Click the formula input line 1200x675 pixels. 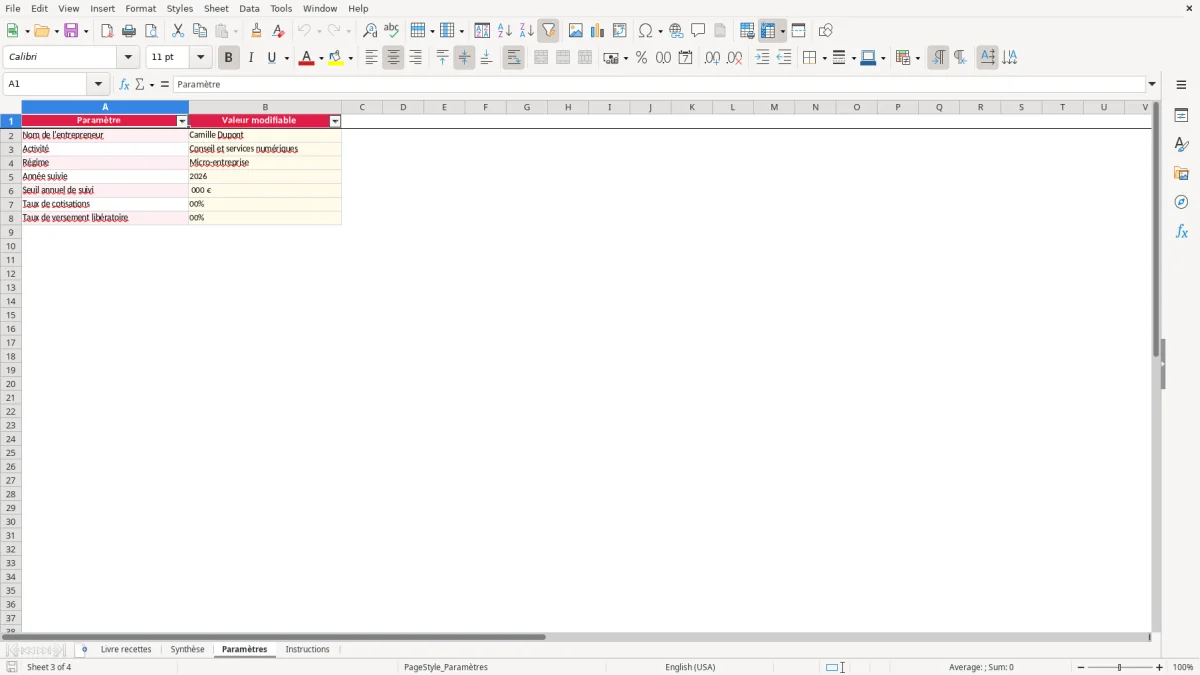coord(659,85)
